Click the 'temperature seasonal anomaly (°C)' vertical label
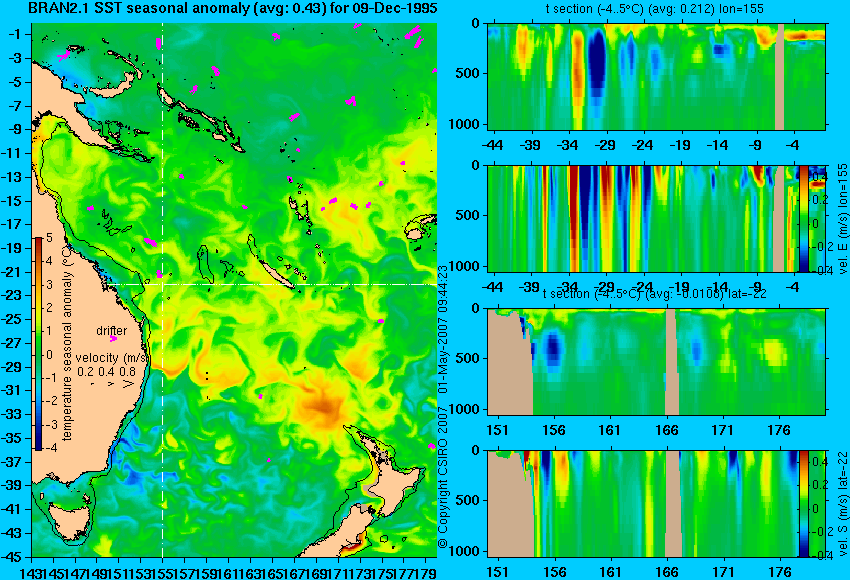 coord(67,343)
